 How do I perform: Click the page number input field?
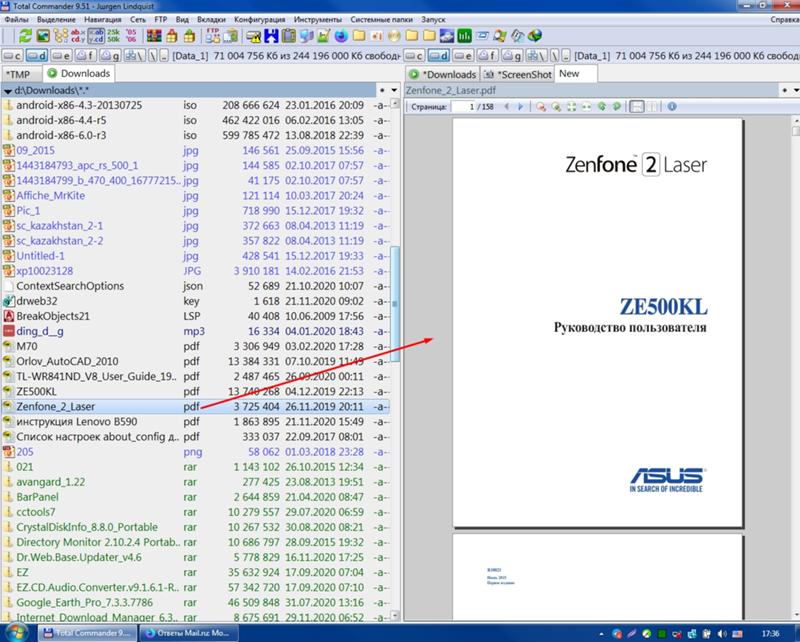tap(466, 107)
